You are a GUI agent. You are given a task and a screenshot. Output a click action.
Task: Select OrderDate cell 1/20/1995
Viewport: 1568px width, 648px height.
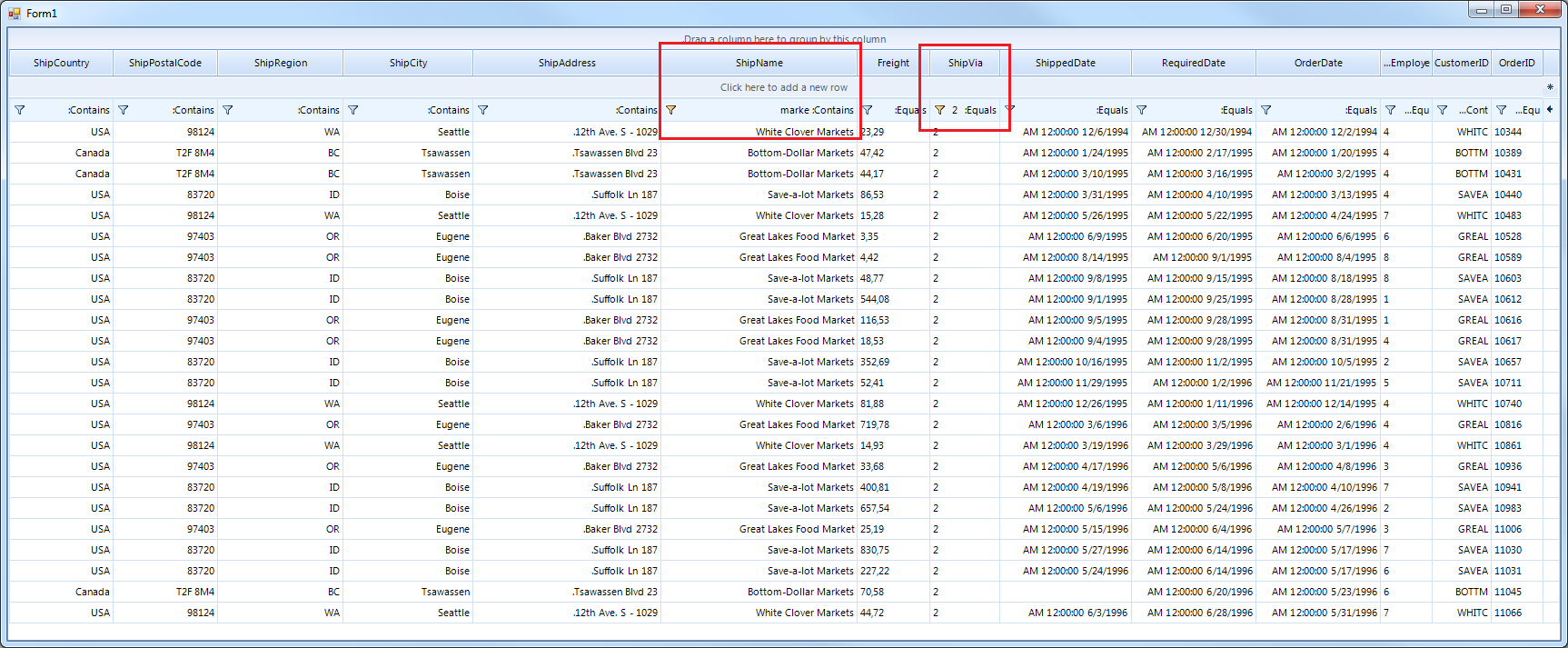(x=1318, y=153)
